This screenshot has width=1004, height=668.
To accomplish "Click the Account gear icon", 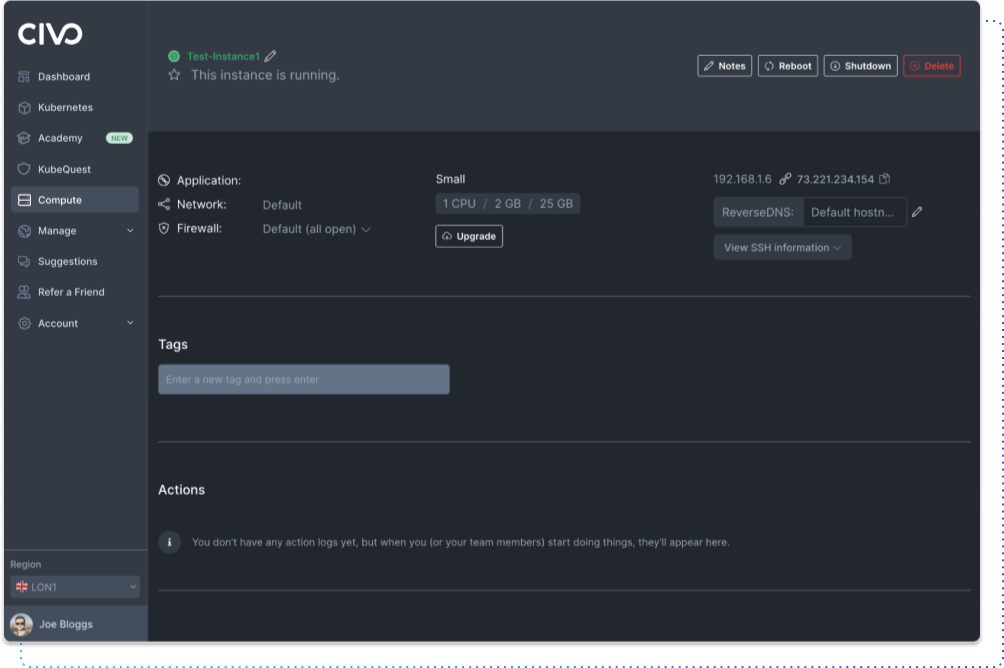I will tap(24, 323).
